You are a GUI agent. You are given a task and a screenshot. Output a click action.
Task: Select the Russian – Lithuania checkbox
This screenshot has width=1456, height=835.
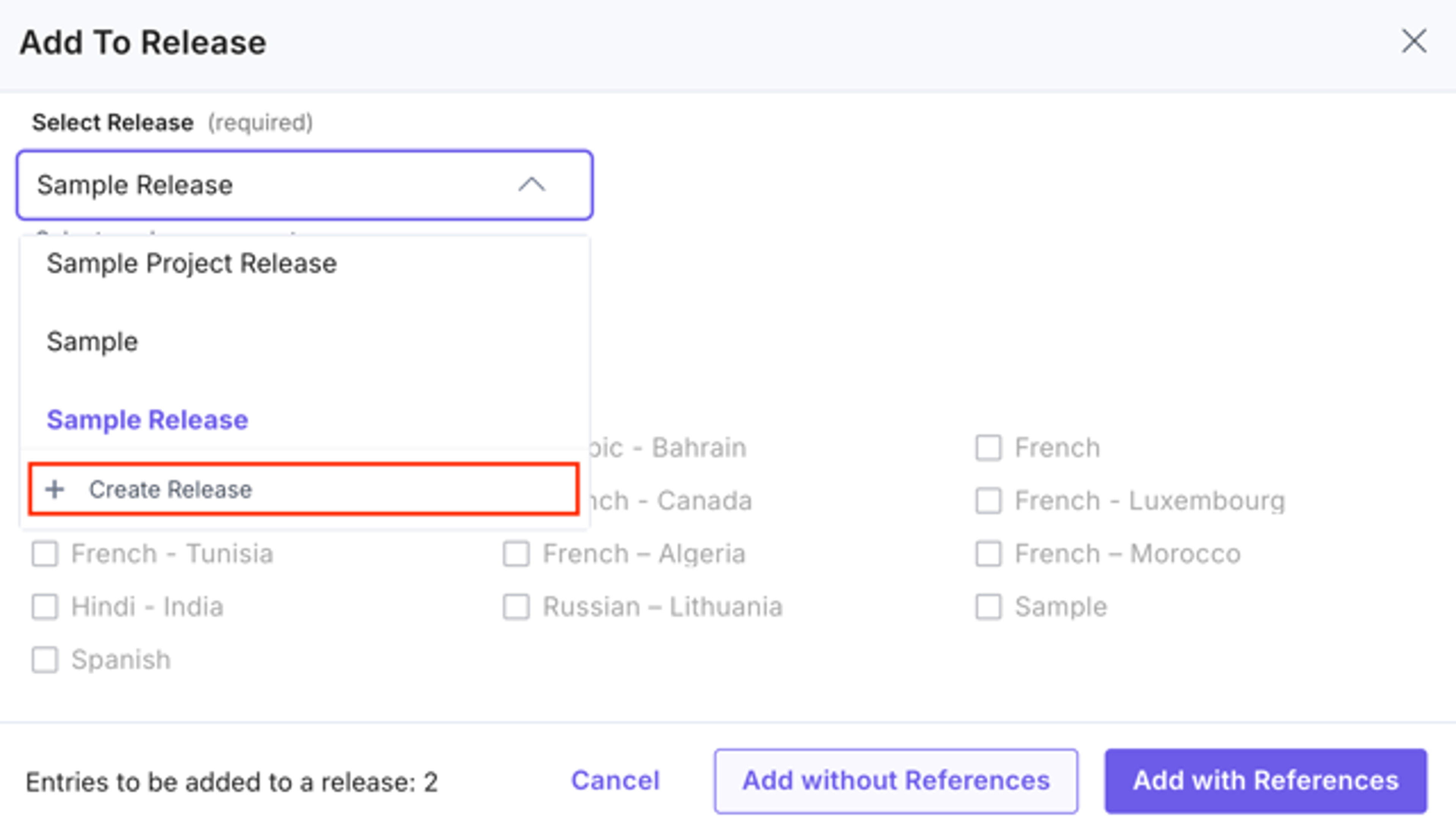click(516, 607)
